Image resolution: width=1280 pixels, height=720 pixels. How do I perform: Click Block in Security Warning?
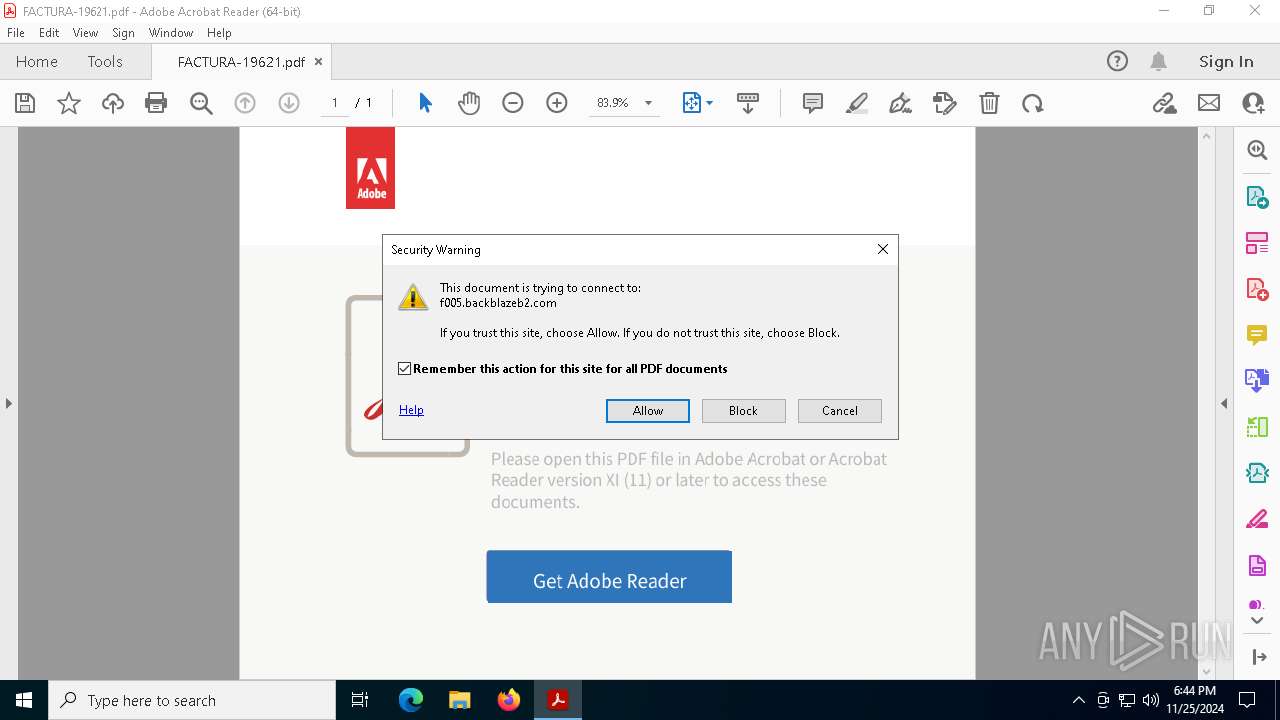tap(743, 411)
